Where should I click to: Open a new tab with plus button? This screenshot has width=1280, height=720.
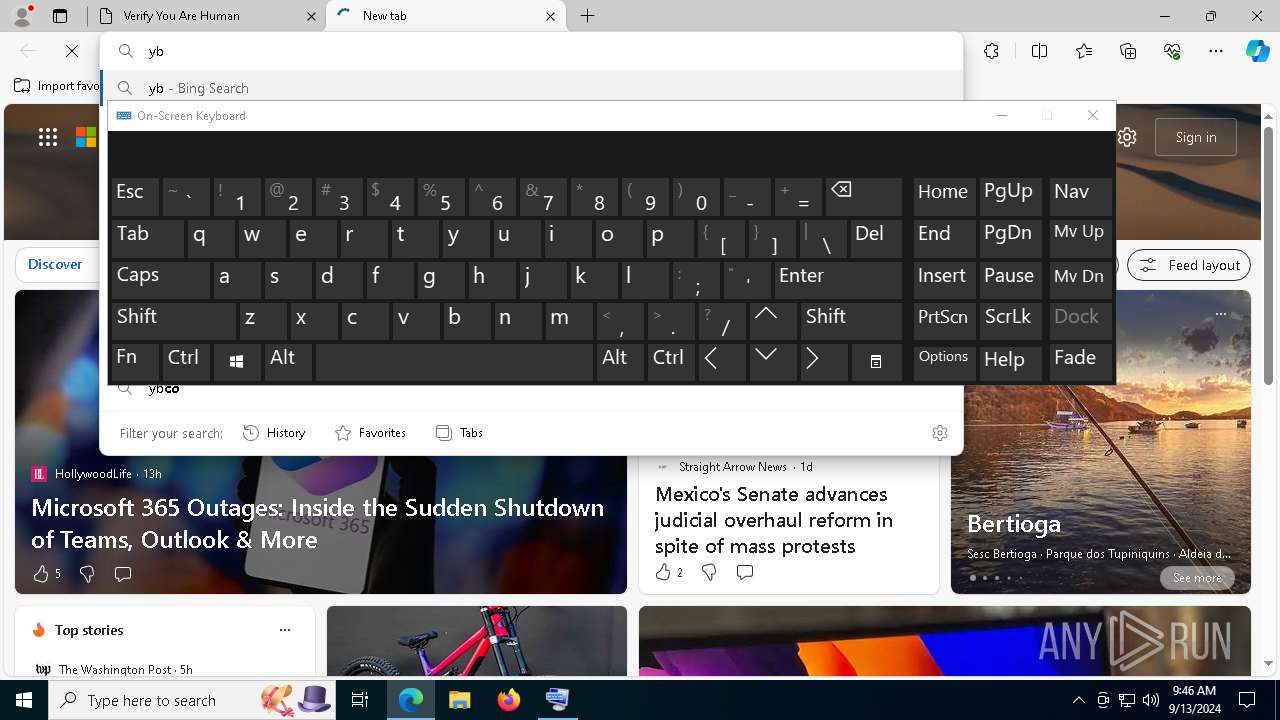coord(588,16)
